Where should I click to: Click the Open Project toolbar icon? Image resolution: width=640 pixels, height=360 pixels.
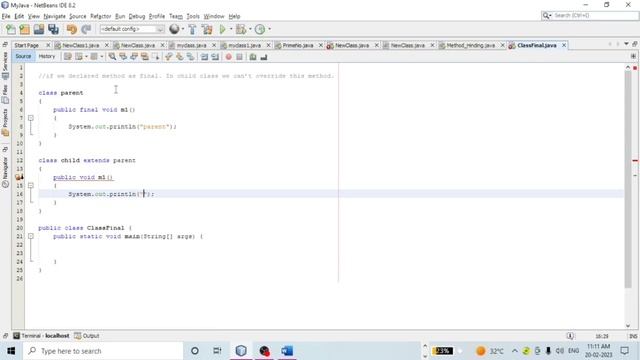(x=39, y=29)
